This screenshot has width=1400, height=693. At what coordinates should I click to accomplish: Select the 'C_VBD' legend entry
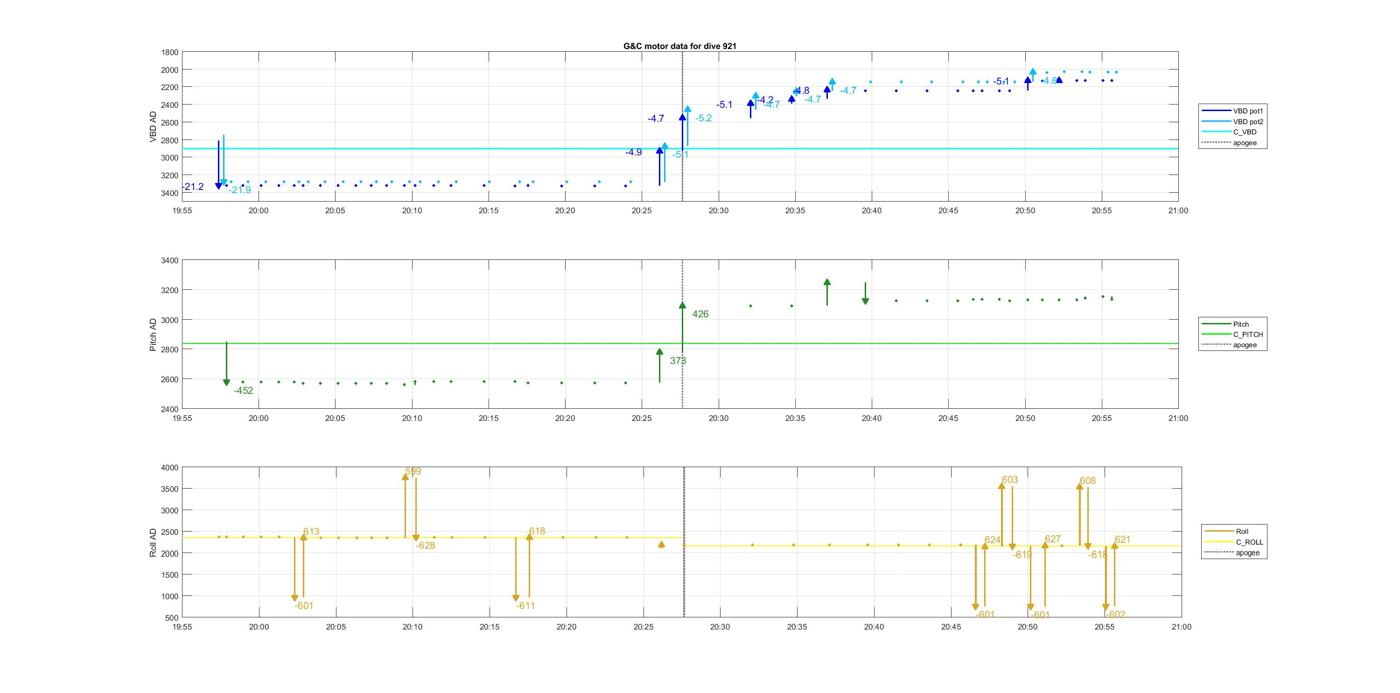[1245, 132]
